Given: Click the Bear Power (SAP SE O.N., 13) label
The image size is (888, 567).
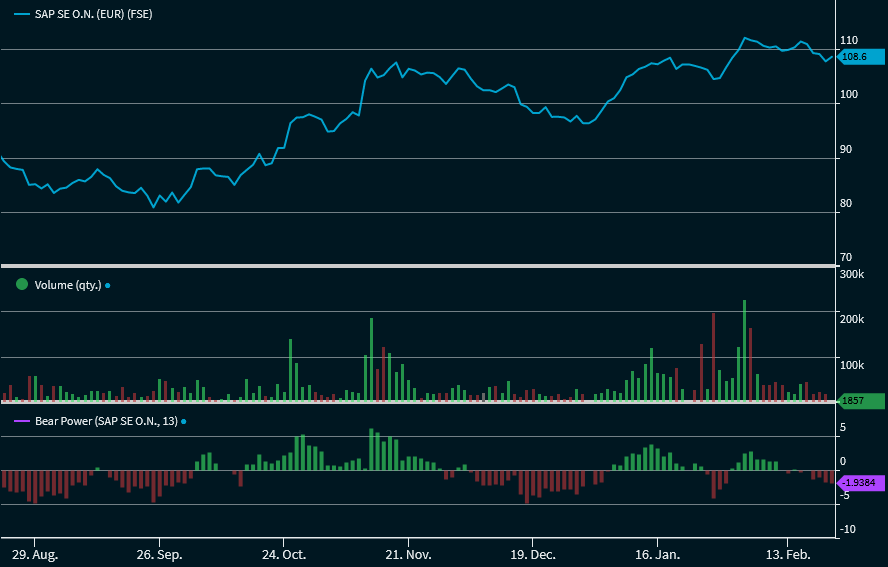Looking at the screenshot, I should pos(106,422).
